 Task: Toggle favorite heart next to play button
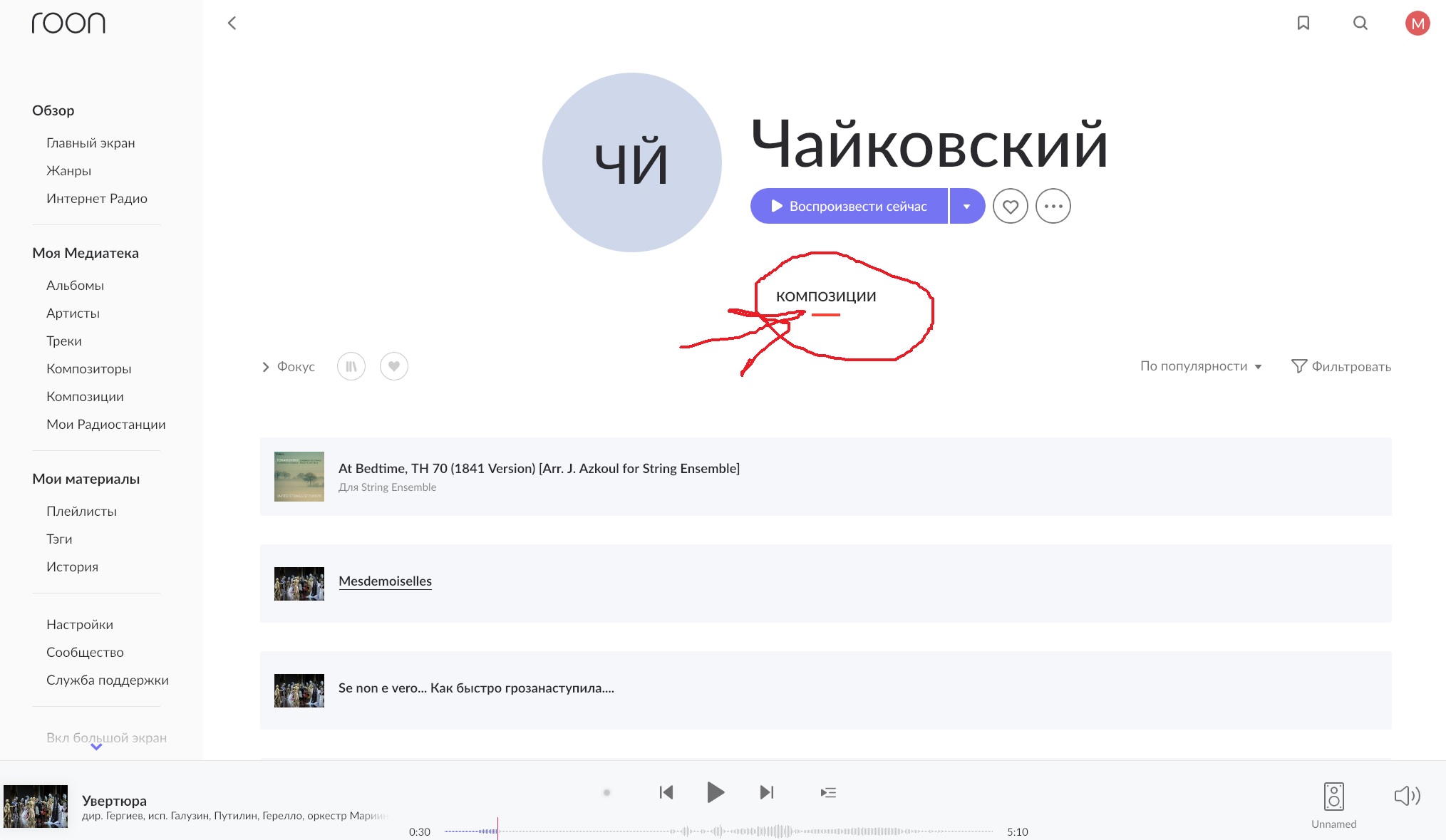tap(1011, 207)
